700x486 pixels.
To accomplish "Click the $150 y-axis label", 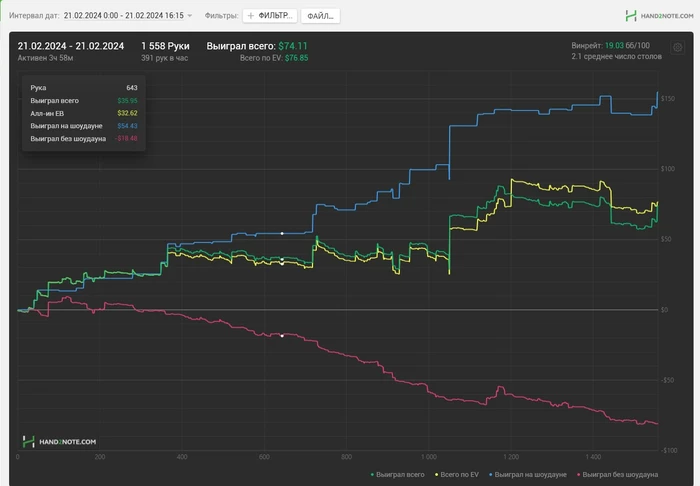I will (668, 99).
